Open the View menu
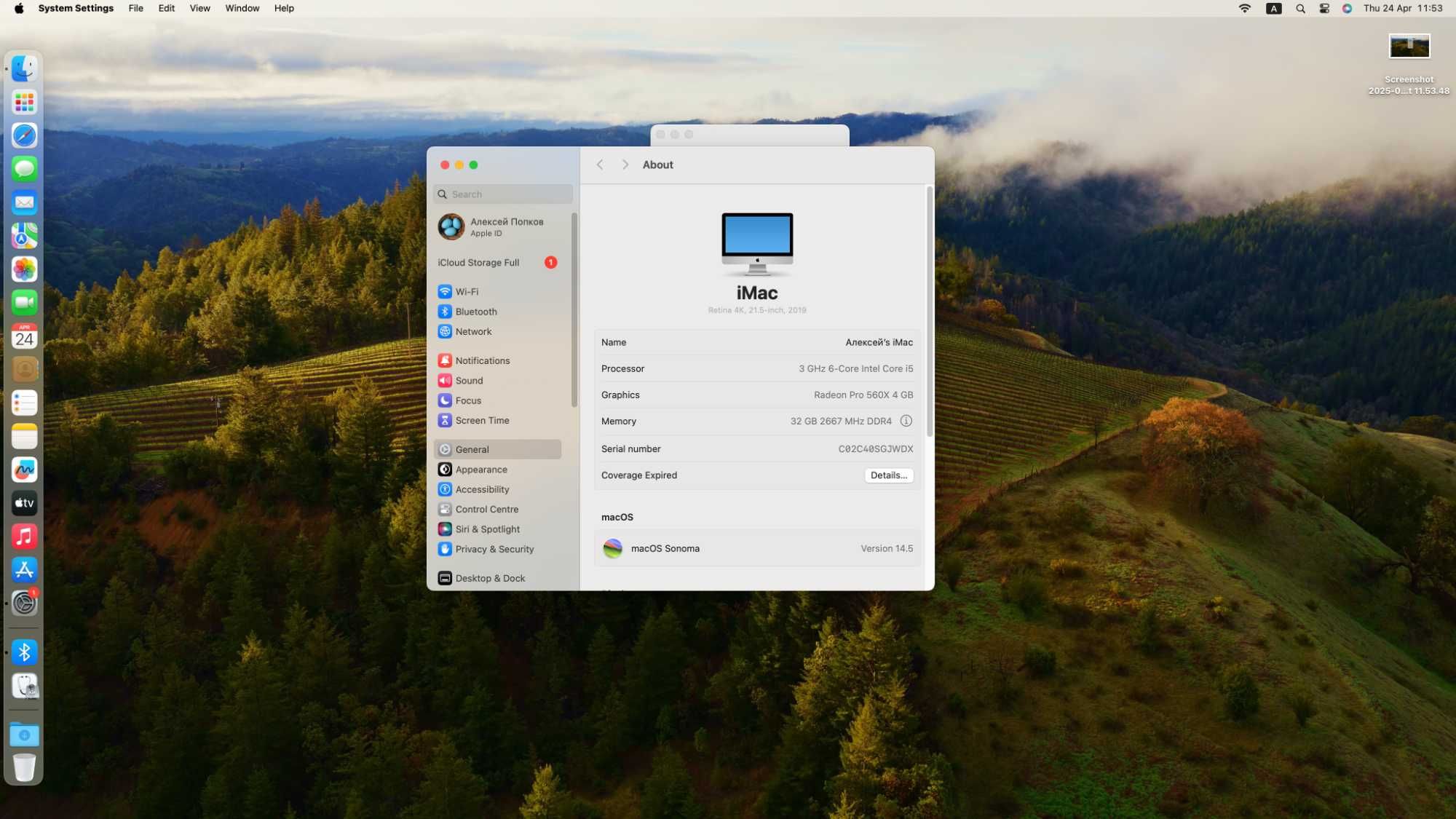 pos(200,9)
